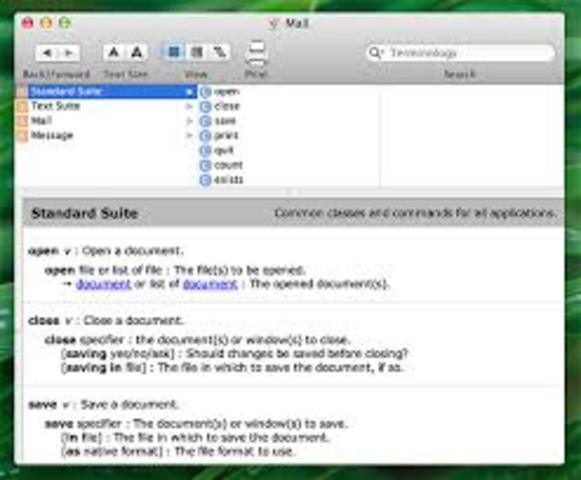
Task: Go forward with the right arrow button
Action: 69,53
